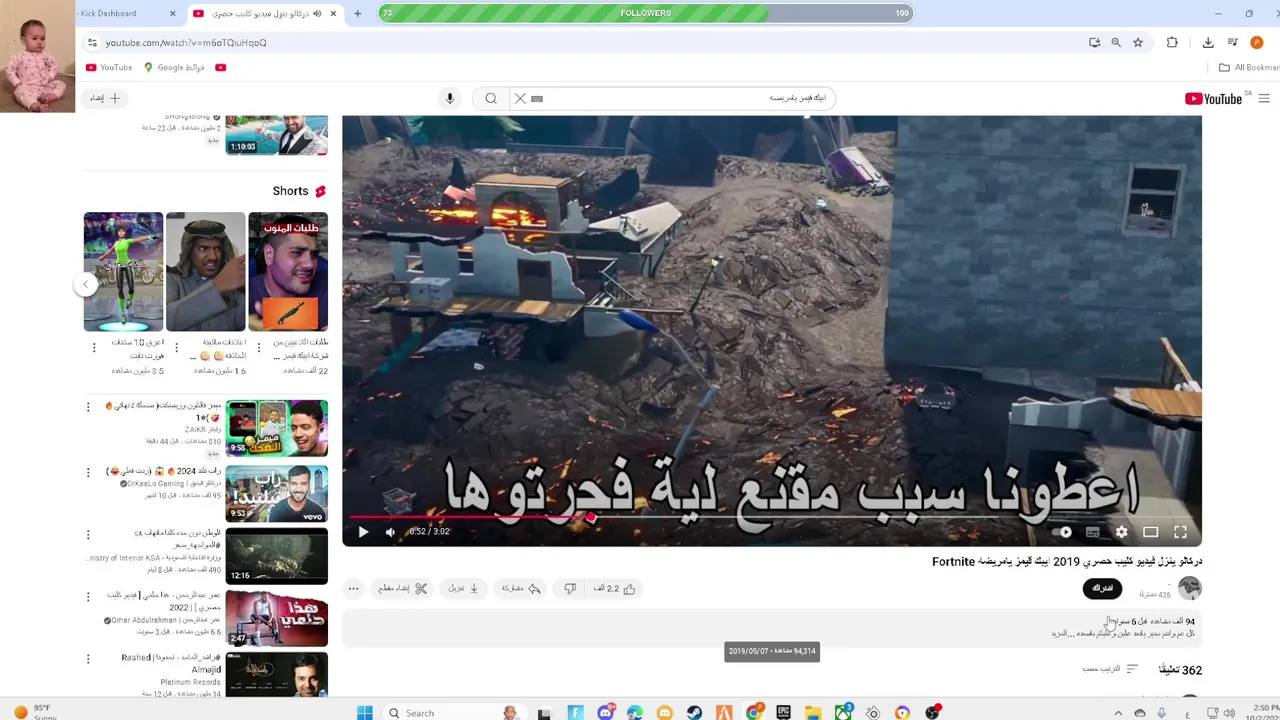
Task: Open the options menu for DrKaaLo Gaming video
Action: point(88,472)
